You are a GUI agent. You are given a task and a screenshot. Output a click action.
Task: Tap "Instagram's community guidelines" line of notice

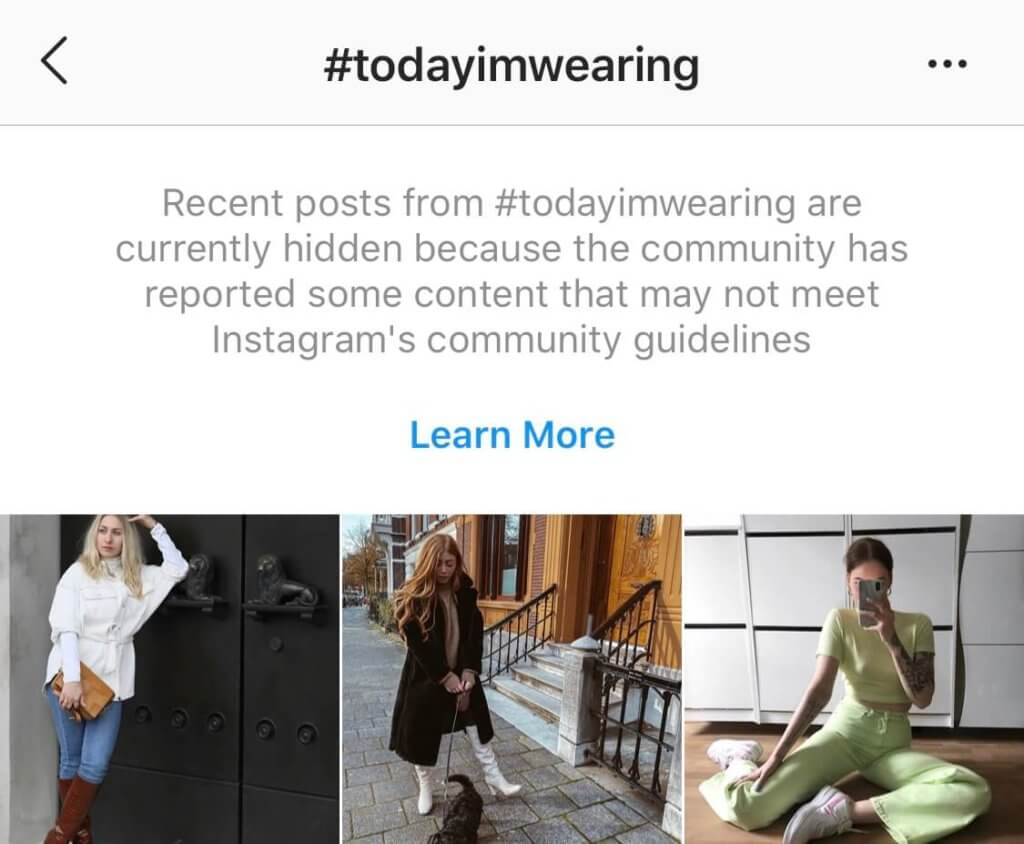511,341
